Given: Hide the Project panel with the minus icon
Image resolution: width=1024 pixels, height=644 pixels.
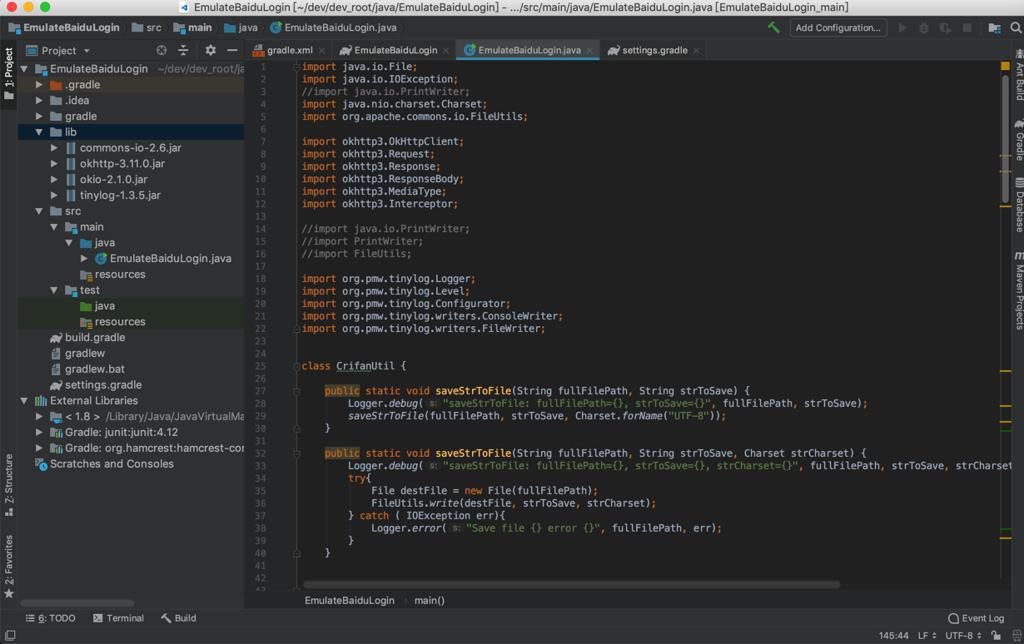Looking at the screenshot, I should click(x=232, y=50).
